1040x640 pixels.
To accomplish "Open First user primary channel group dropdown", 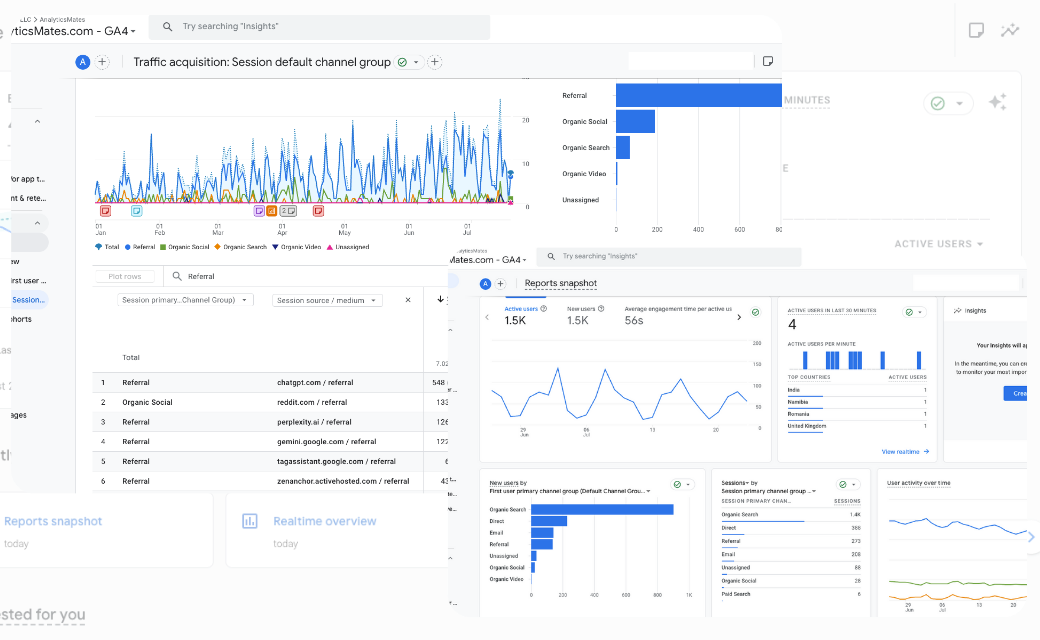I will [570, 491].
